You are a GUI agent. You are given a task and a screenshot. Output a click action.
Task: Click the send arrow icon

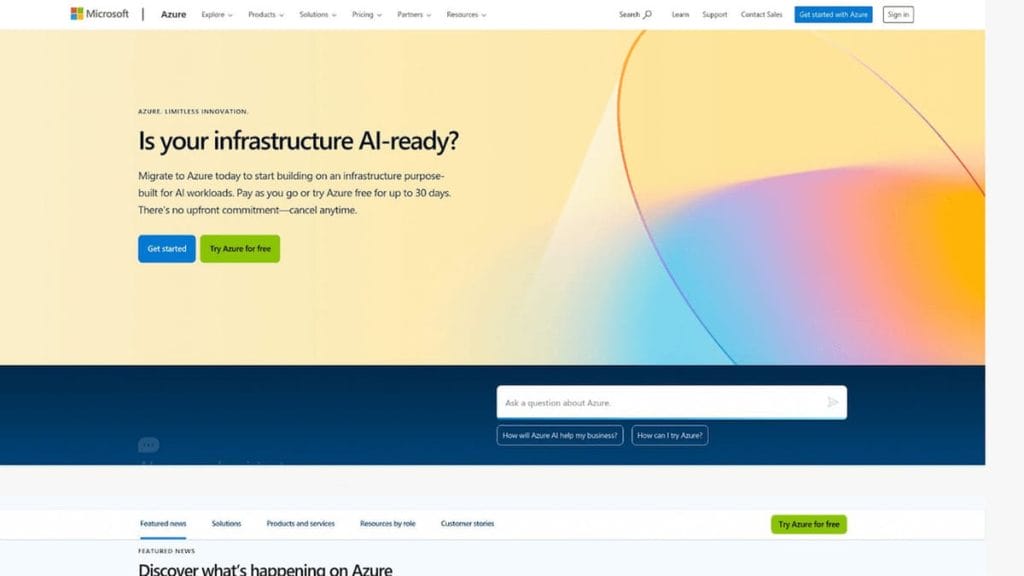(833, 402)
